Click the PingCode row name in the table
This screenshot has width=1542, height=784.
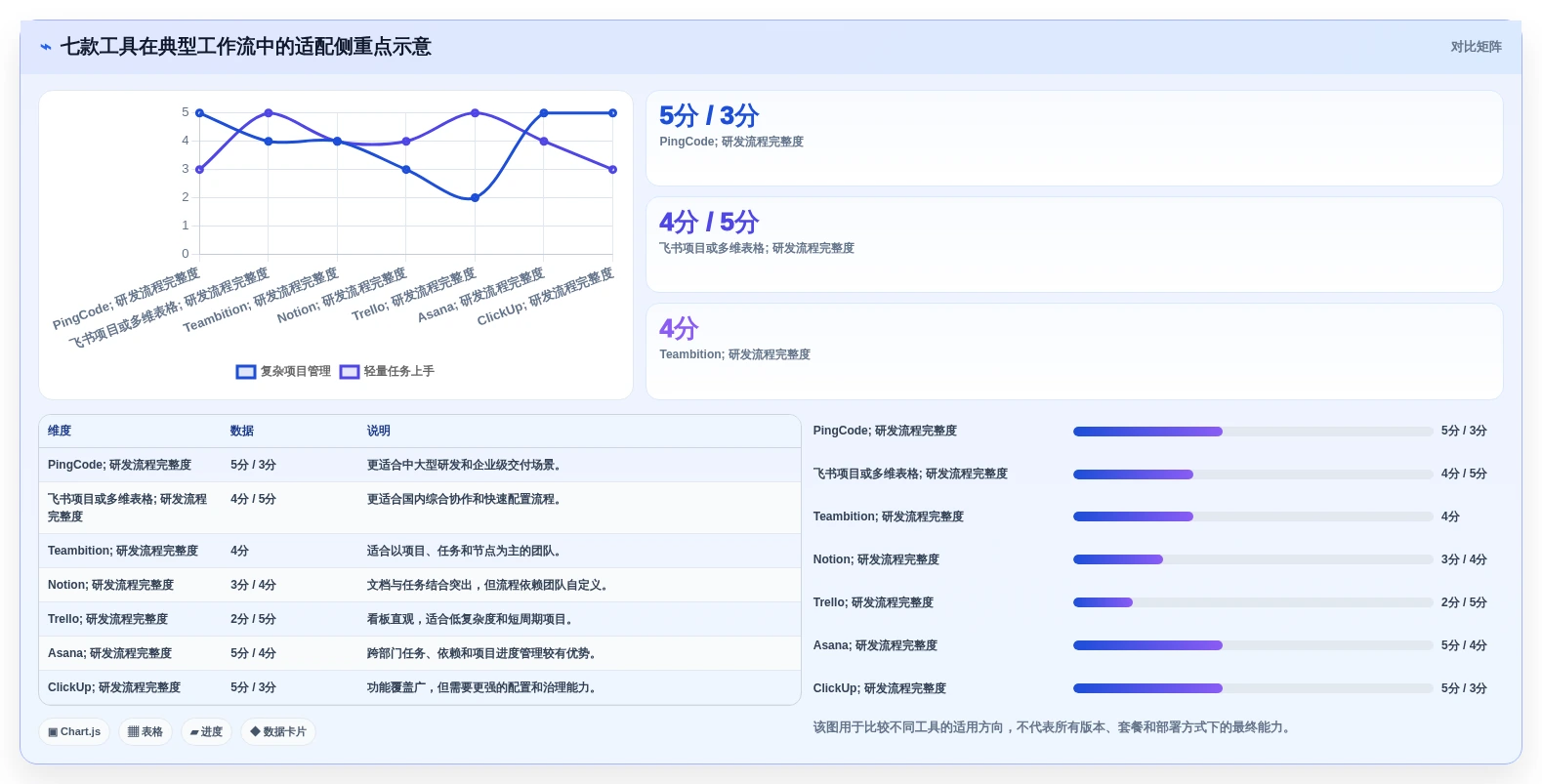point(119,466)
